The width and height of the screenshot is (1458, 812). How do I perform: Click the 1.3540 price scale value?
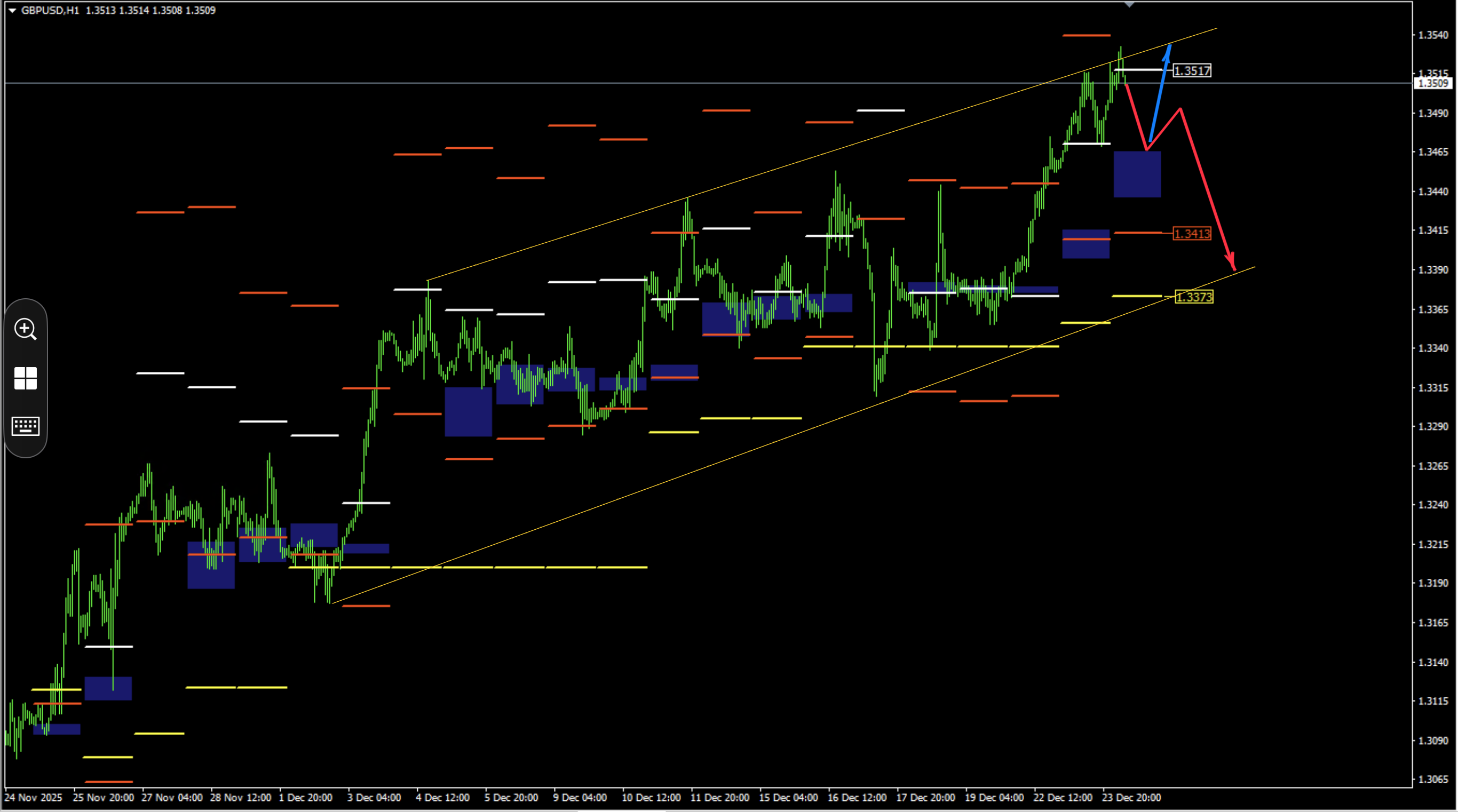pyautogui.click(x=1432, y=35)
